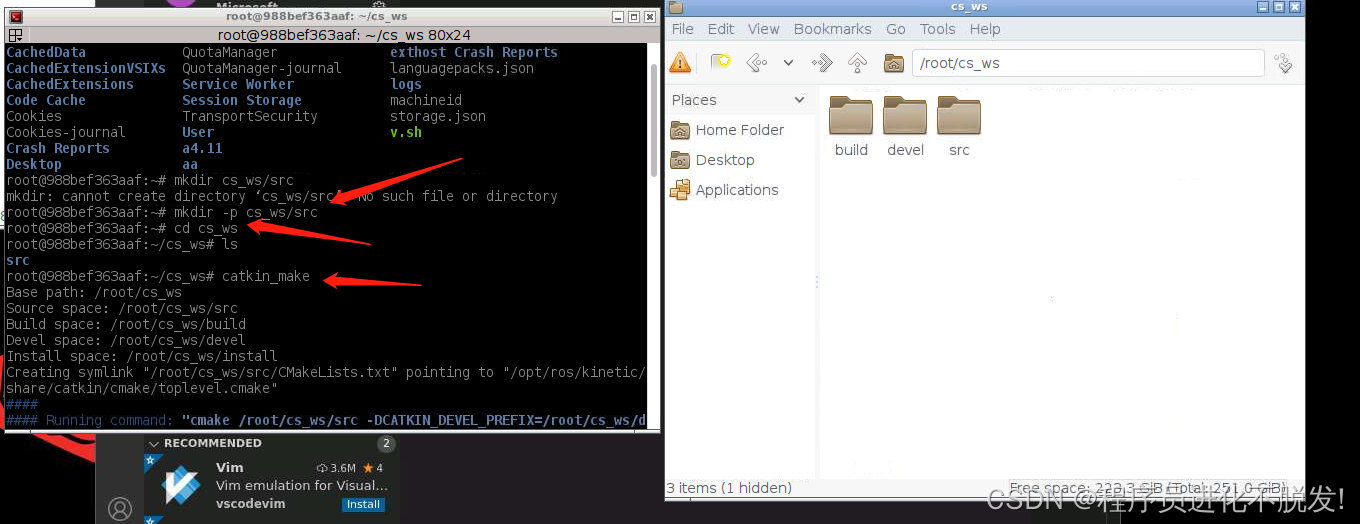1360x524 pixels.
Task: Click the Applications icon in Places sidebar
Action: tap(680, 190)
